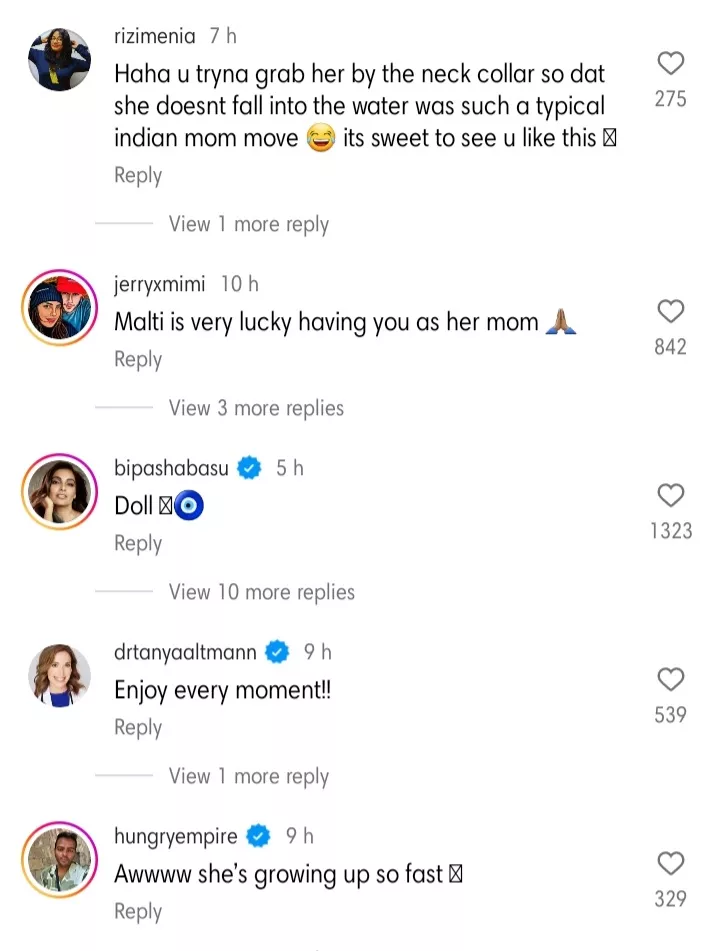This screenshot has height=951, width=720.
Task: Expand 'View 3 more replies' thread
Action: pos(256,408)
